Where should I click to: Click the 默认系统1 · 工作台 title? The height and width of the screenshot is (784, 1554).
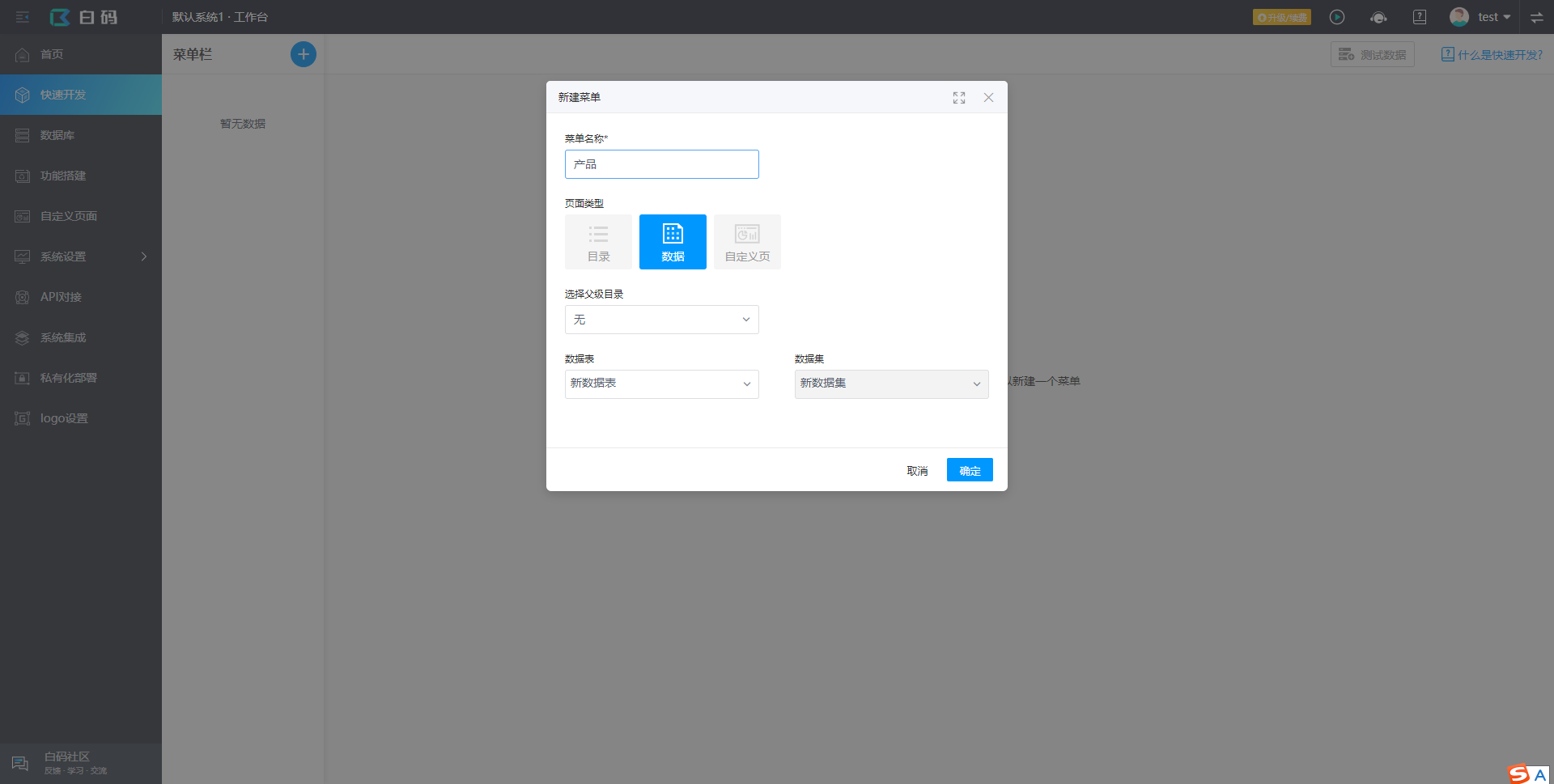[x=220, y=17]
